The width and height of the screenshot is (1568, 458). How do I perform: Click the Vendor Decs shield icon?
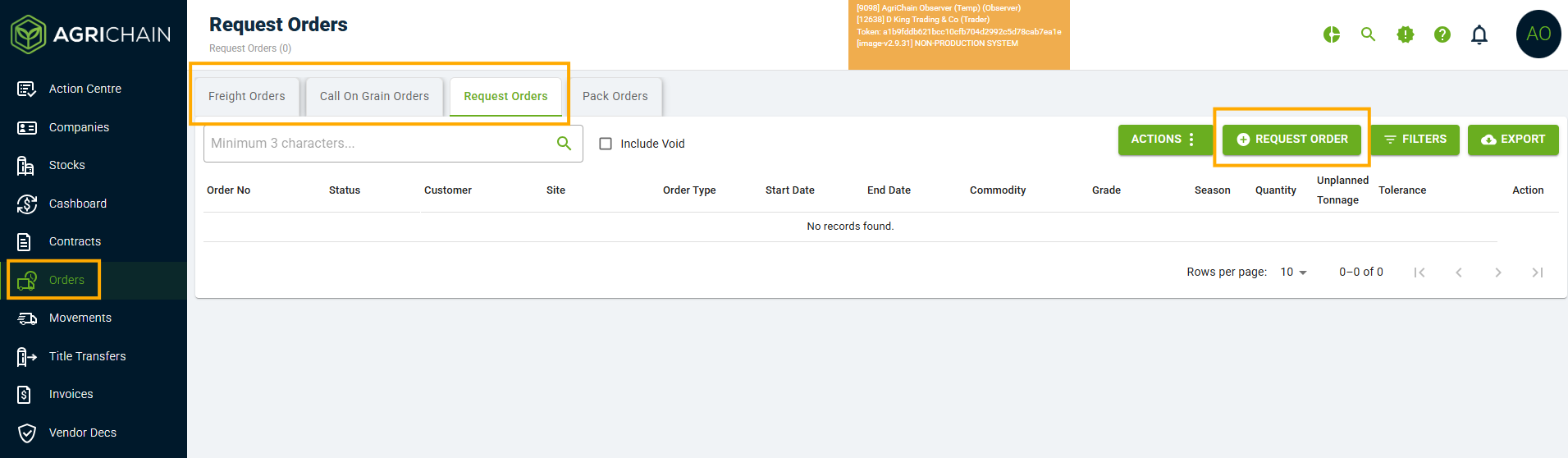pos(26,433)
